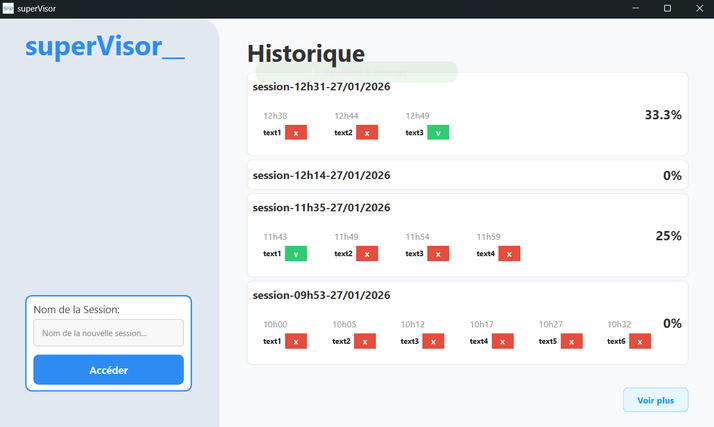This screenshot has height=427, width=714.
Task: Click the text6 label in session-09h53
Action: (616, 341)
